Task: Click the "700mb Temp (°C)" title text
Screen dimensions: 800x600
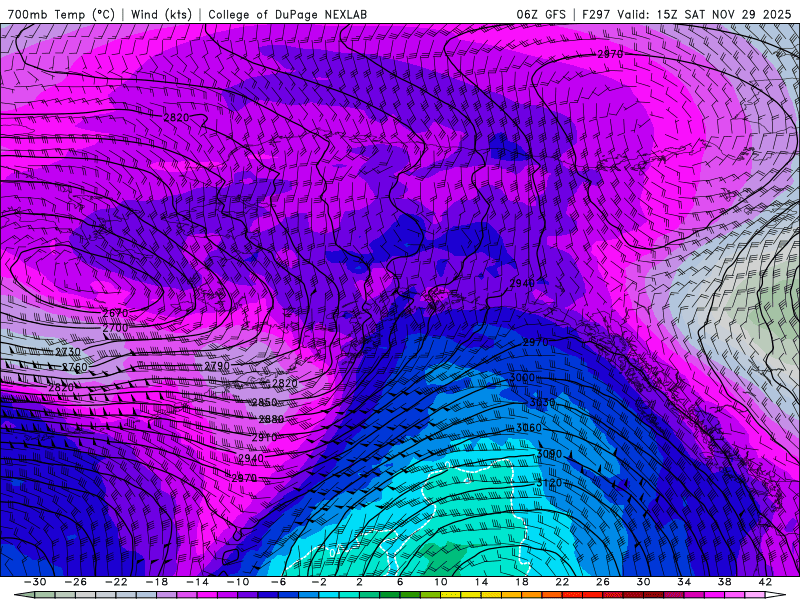Action: tap(61, 14)
